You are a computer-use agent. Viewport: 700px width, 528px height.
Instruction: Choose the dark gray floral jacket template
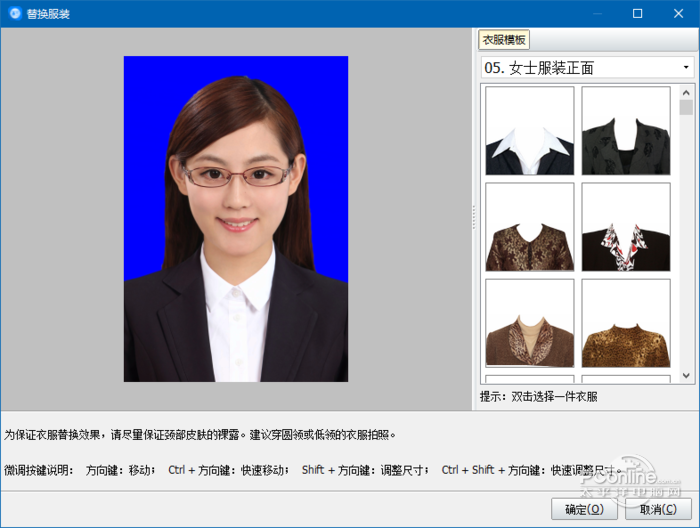coord(626,131)
